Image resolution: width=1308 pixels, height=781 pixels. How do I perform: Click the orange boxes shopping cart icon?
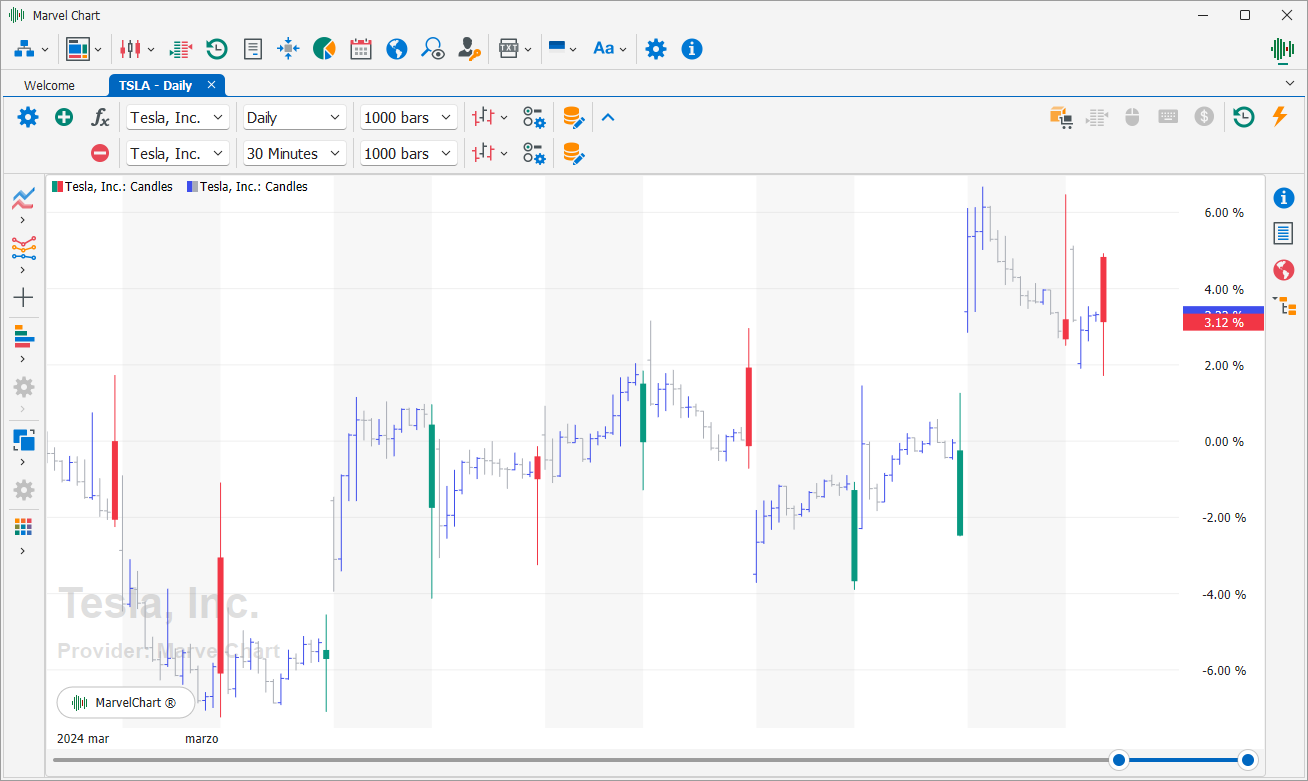1061,117
